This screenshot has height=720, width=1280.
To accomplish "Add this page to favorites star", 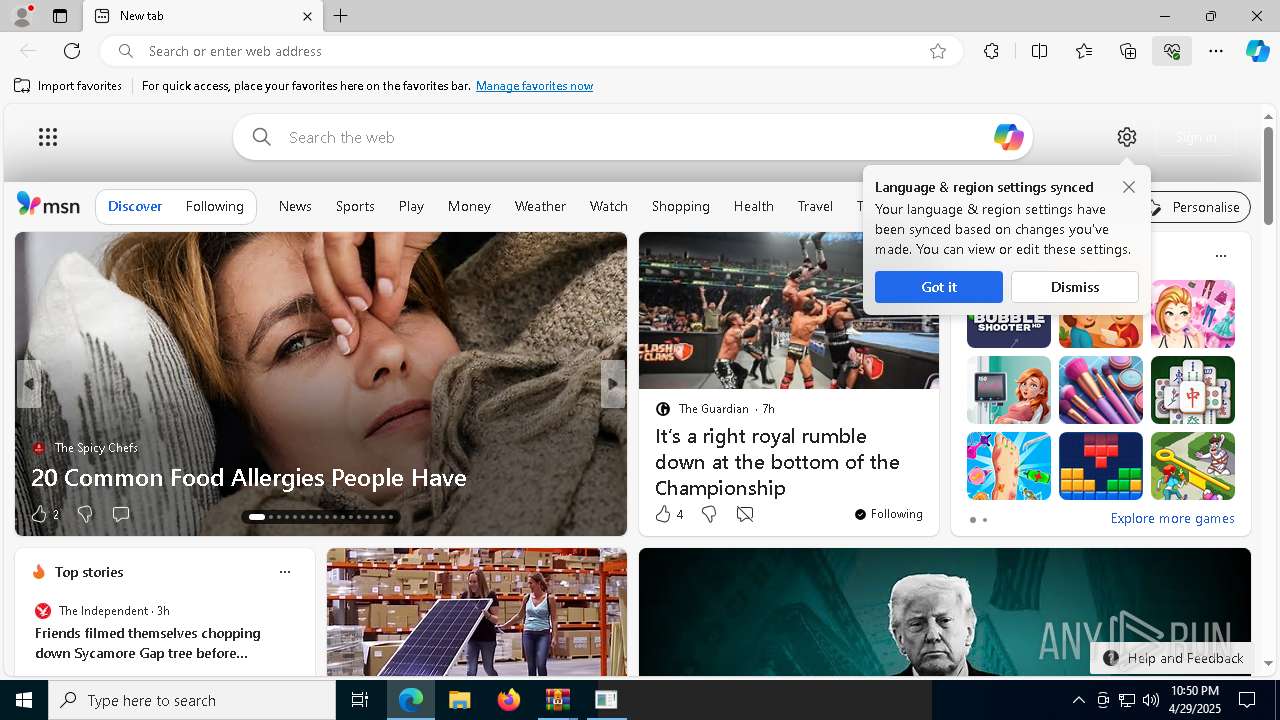I will (x=938, y=51).
